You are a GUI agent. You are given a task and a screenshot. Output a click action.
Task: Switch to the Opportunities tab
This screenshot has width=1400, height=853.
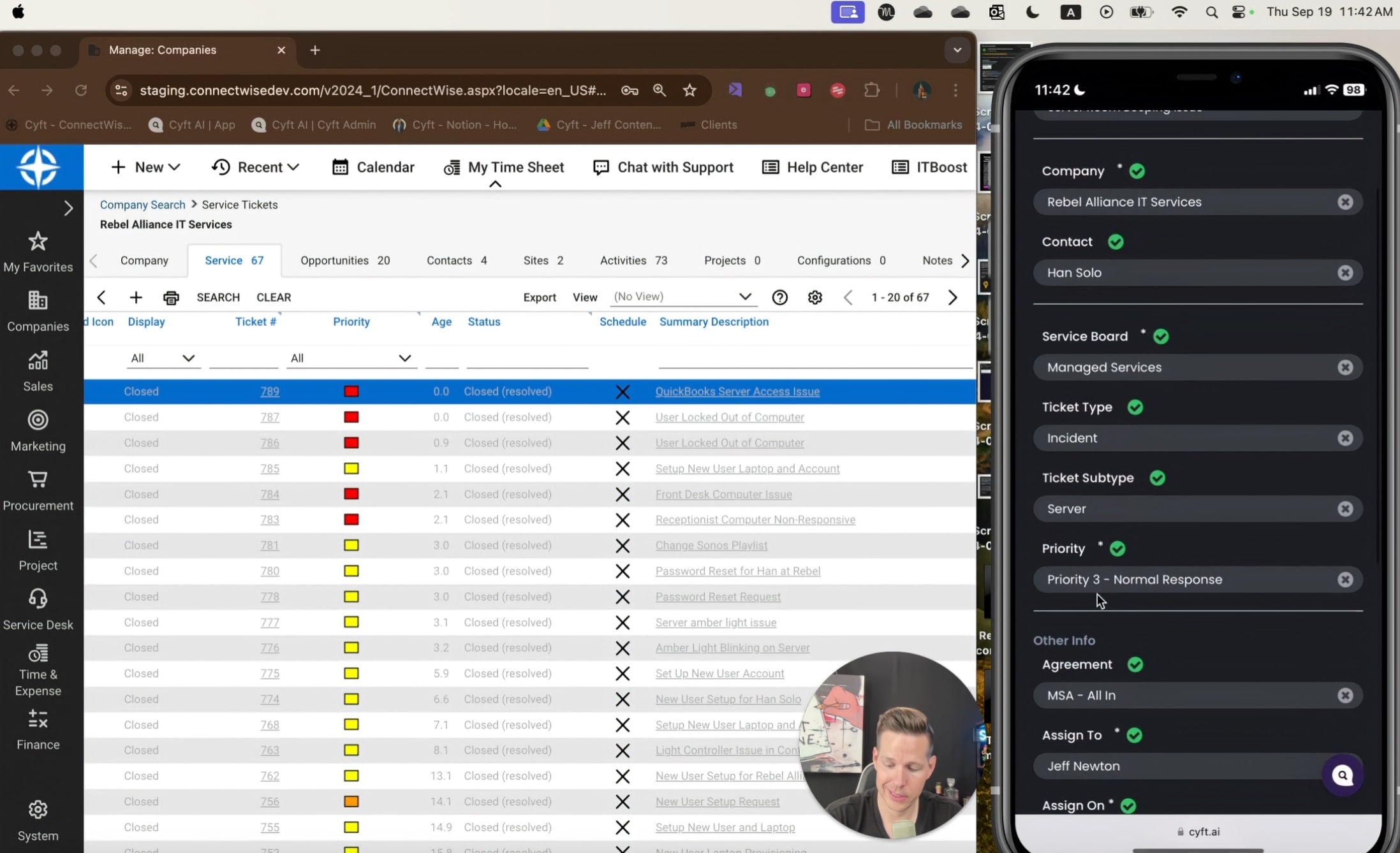(345, 260)
